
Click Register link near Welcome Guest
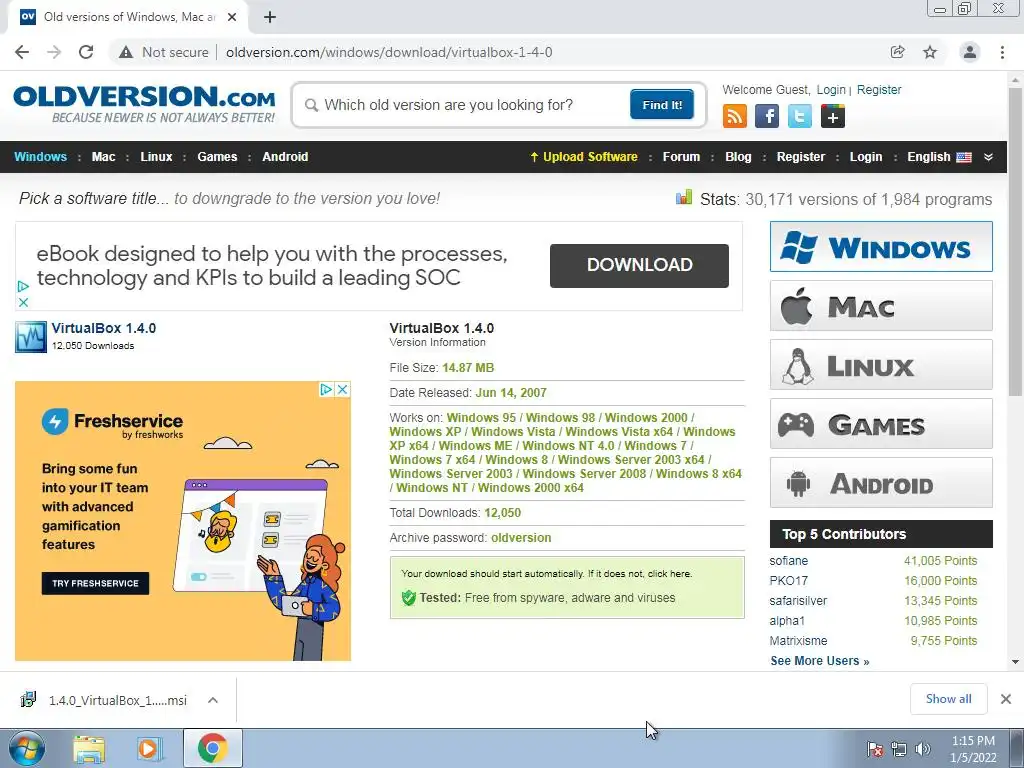(x=879, y=89)
